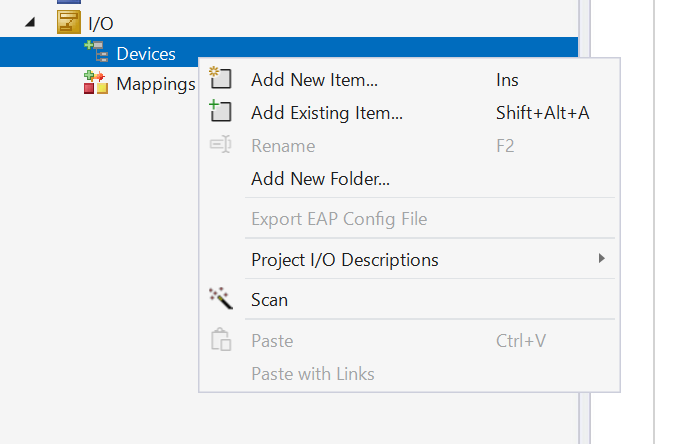Click the Add New Item icon
The image size is (681, 444).
(x=220, y=80)
